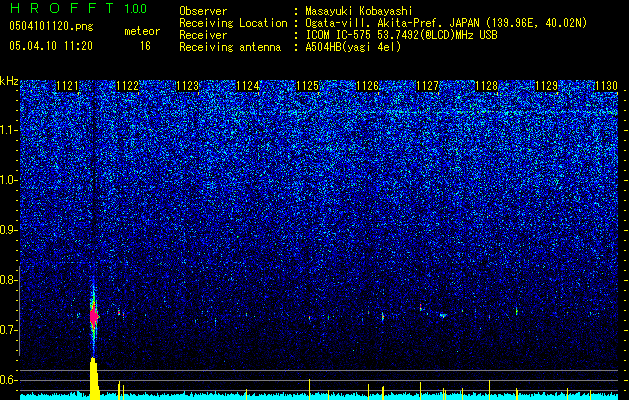
Task: Click the 1123 time marker
Action: pyautogui.click(x=188, y=86)
